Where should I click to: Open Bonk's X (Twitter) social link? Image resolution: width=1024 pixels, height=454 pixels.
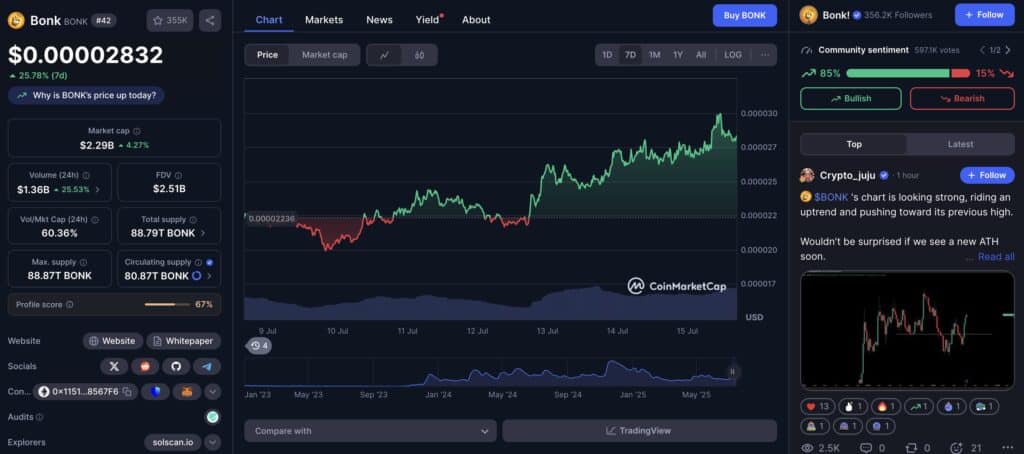pyautogui.click(x=114, y=366)
